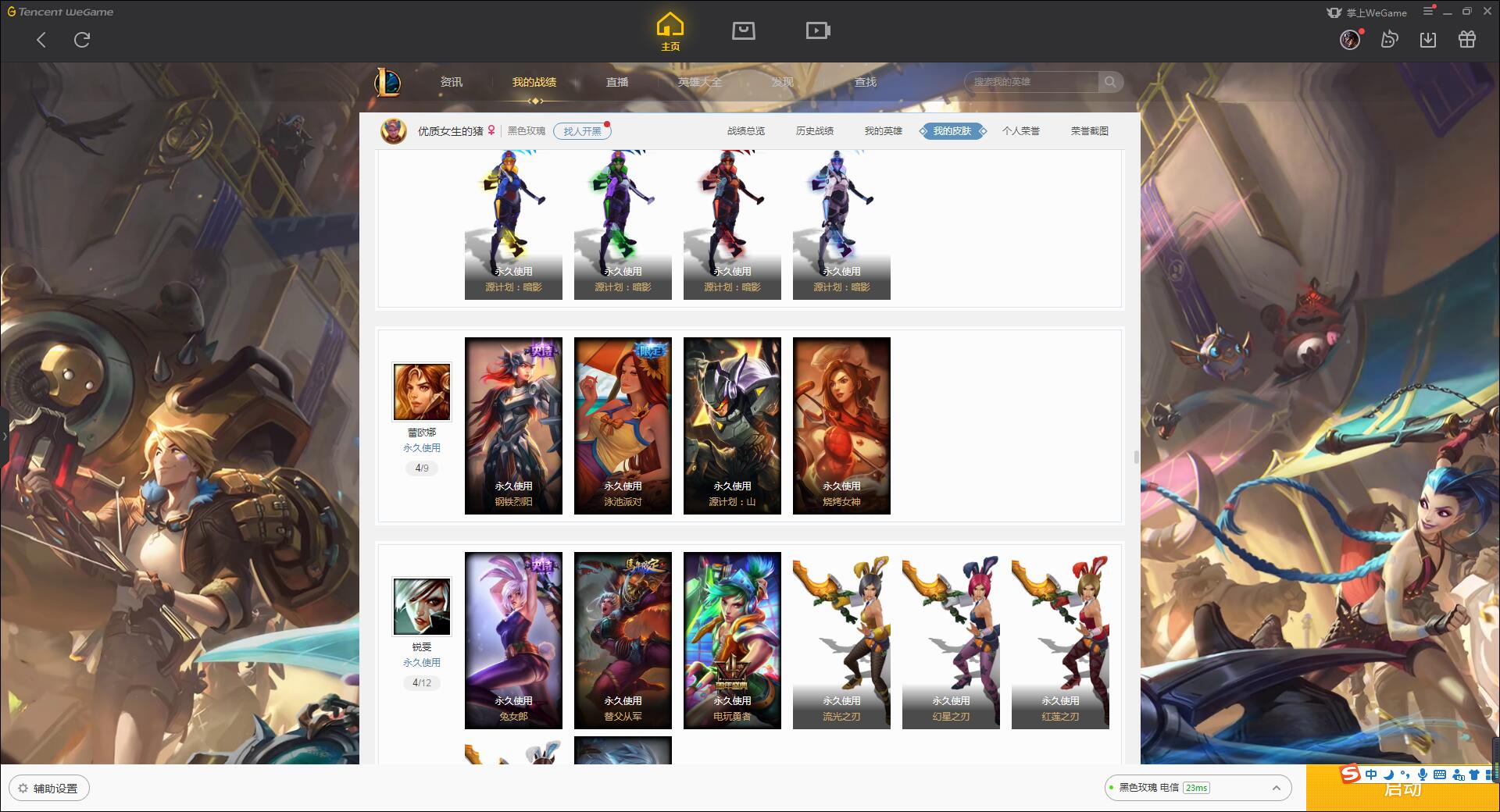The image size is (1500, 812).
Task: Open the 红莲之刃 chroma skin
Action: (1060, 640)
